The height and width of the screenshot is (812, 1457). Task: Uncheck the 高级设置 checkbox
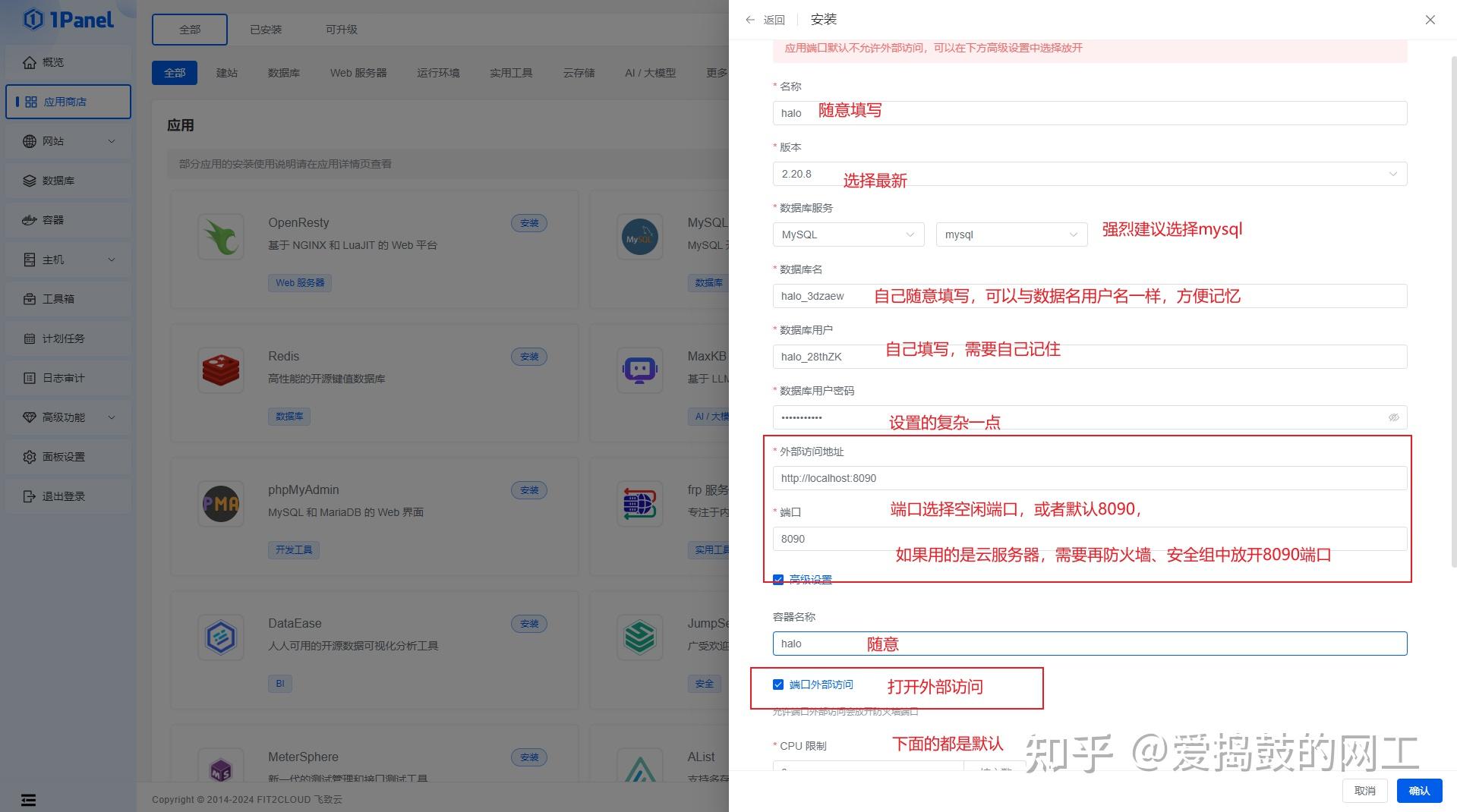(778, 580)
